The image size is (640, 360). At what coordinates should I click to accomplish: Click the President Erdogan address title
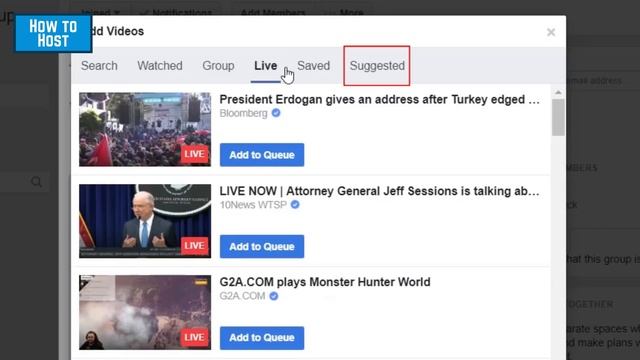[x=379, y=100]
